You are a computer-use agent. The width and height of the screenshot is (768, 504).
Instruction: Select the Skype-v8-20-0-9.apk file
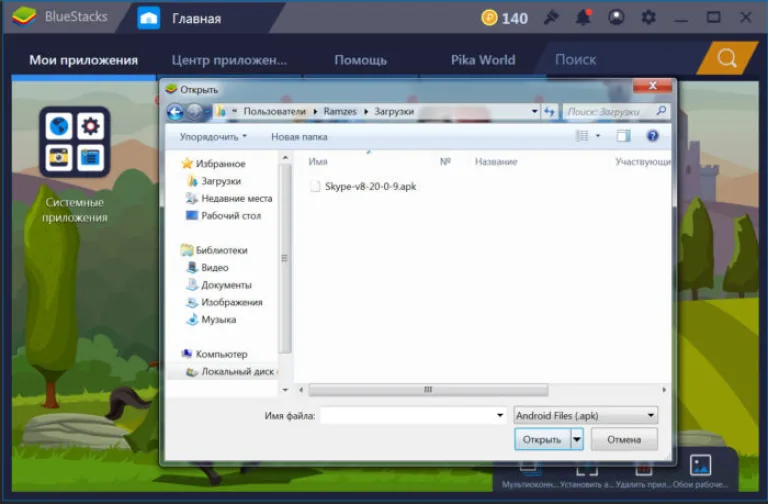363,186
